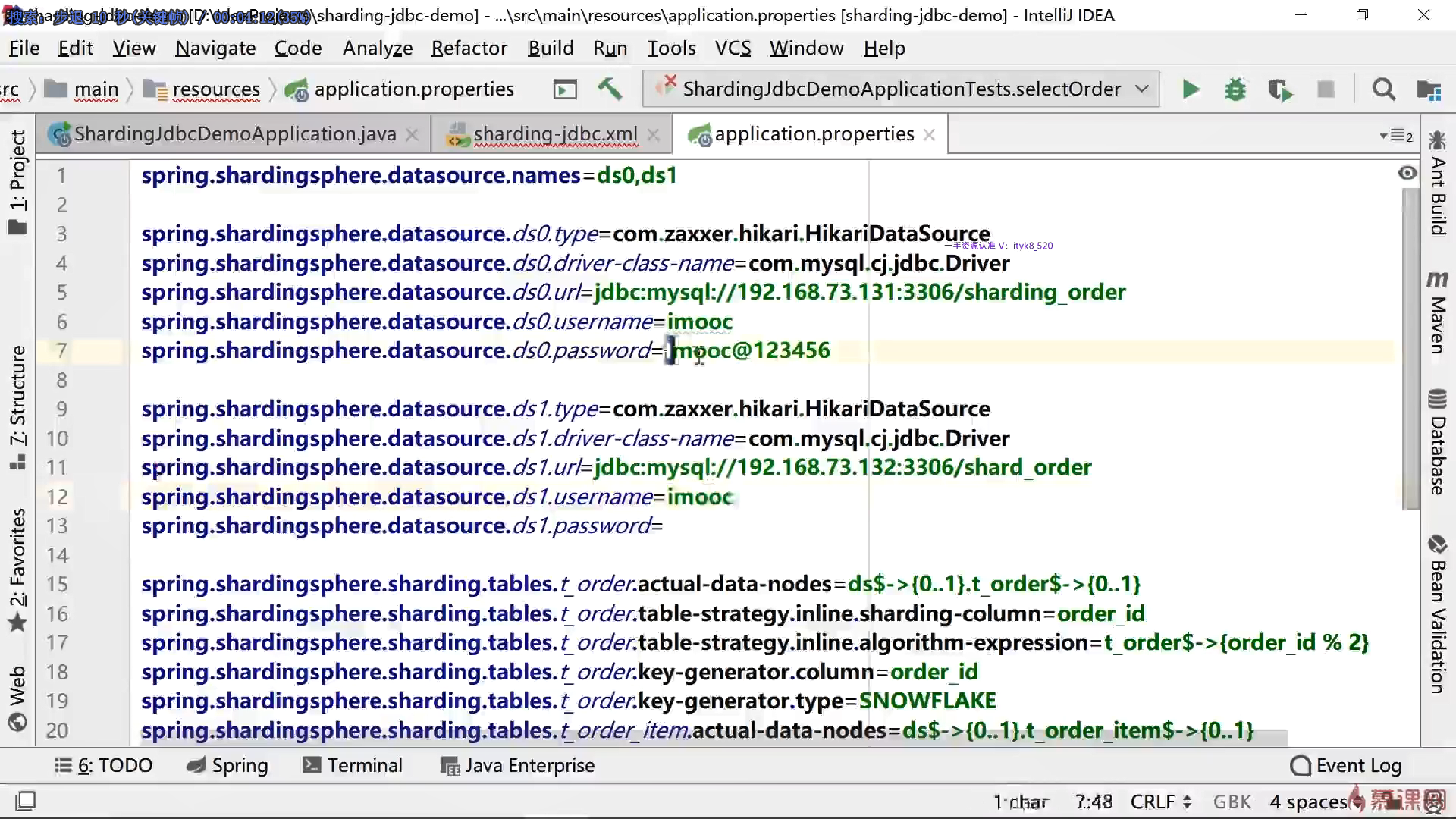
Task: Toggle the inspections eye indicator in the editor
Action: coord(1407,174)
